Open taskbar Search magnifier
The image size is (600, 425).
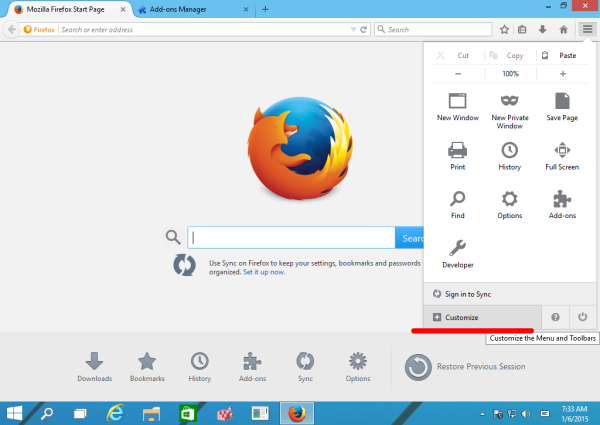47,414
